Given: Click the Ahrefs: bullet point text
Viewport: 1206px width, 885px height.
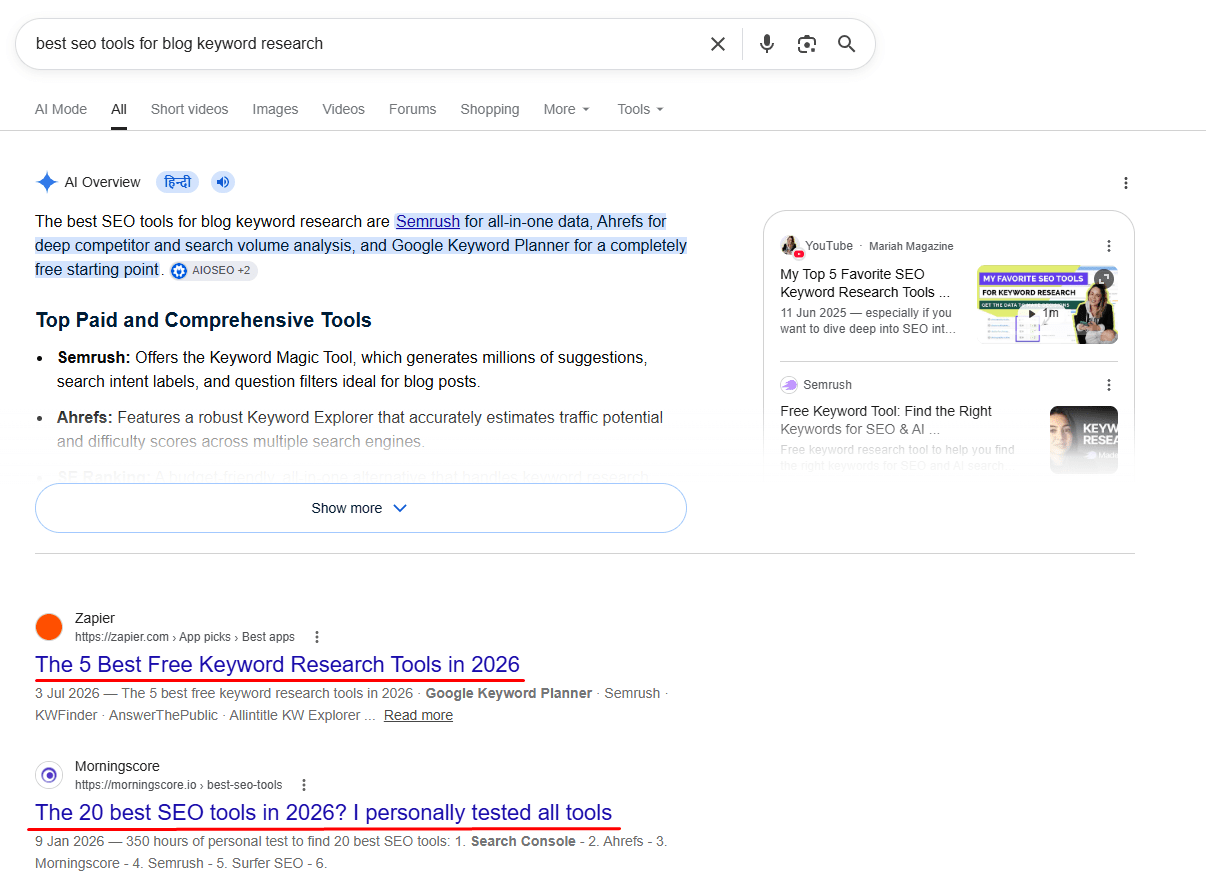Looking at the screenshot, I should coord(360,429).
